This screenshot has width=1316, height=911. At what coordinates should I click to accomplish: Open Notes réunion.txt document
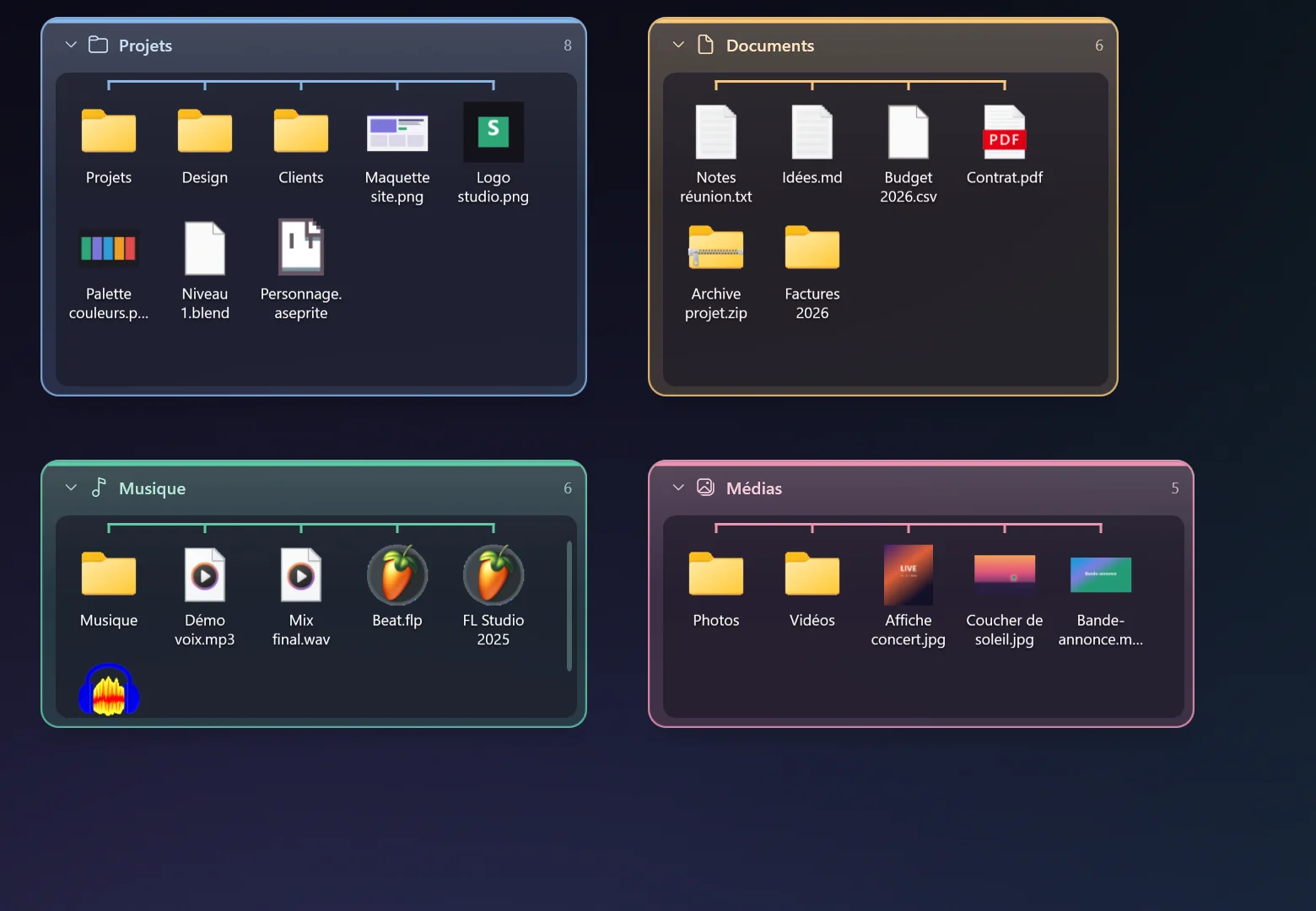point(716,132)
